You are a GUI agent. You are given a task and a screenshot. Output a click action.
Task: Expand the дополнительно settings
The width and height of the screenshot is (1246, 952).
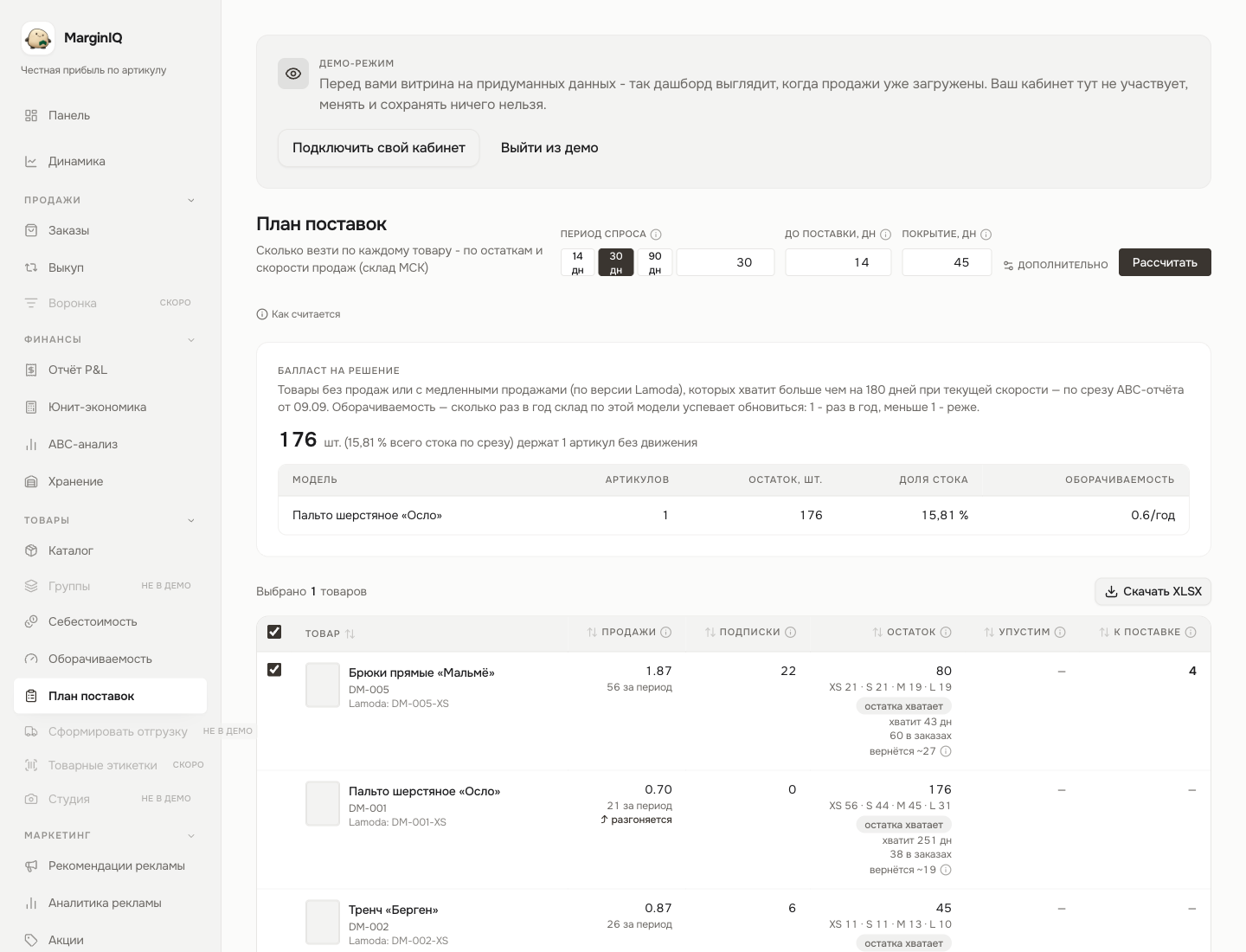(1056, 265)
